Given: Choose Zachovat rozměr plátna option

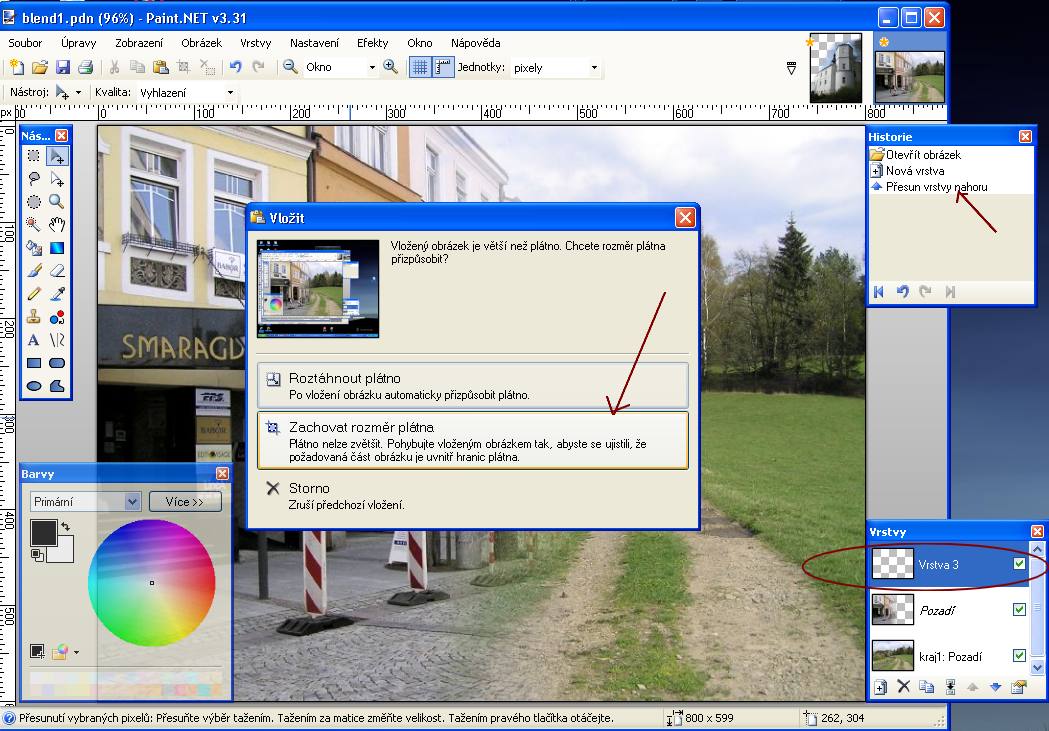Looking at the screenshot, I should [472, 440].
